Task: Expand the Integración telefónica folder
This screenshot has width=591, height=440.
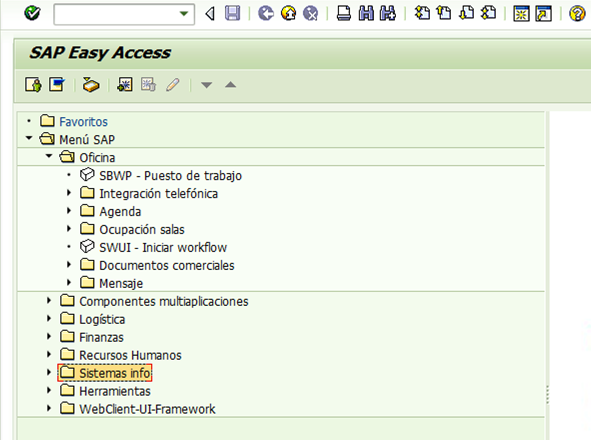Action: coord(69,193)
